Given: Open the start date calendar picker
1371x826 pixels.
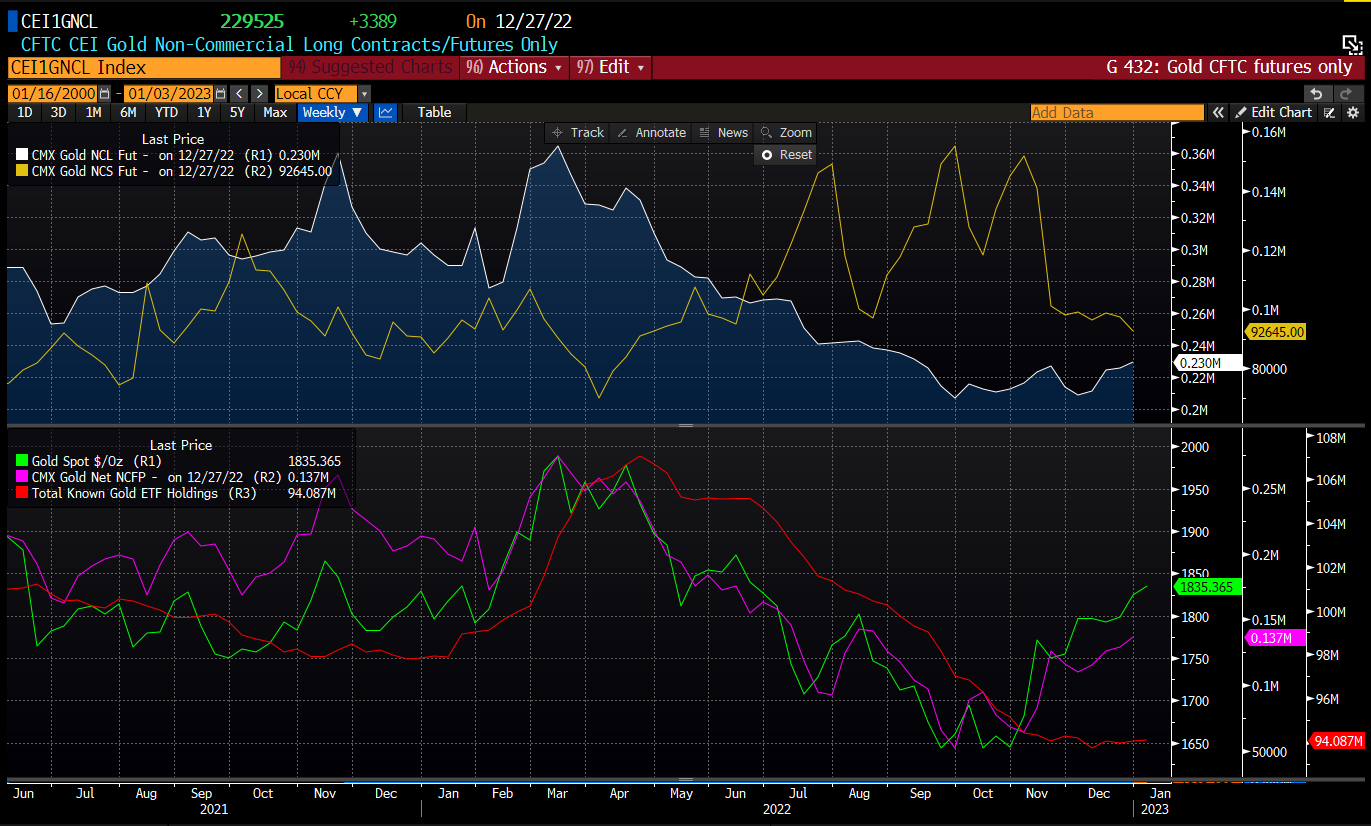Looking at the screenshot, I should 105,94.
